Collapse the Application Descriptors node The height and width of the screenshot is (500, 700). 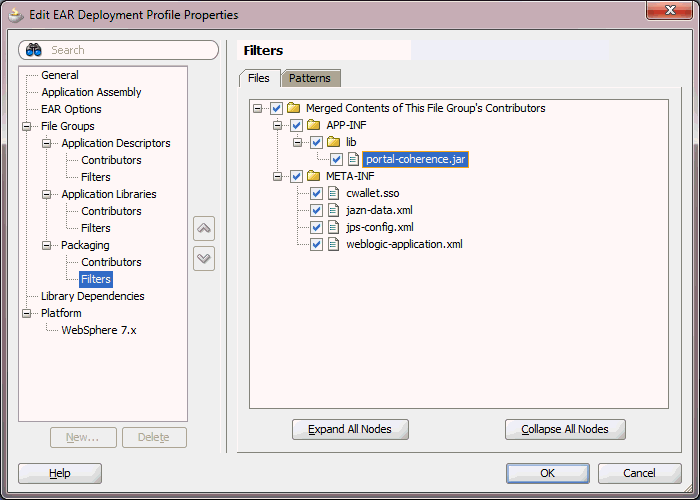pos(46,143)
